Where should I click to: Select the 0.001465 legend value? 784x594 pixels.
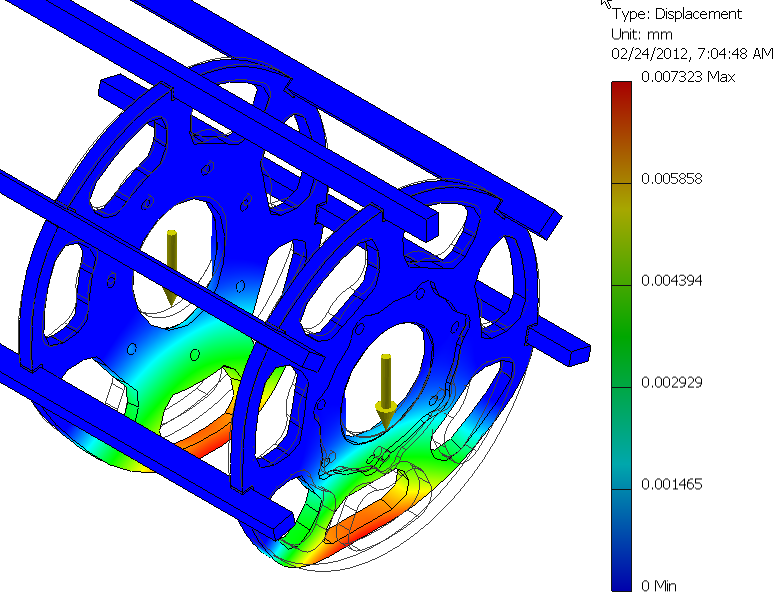point(672,485)
